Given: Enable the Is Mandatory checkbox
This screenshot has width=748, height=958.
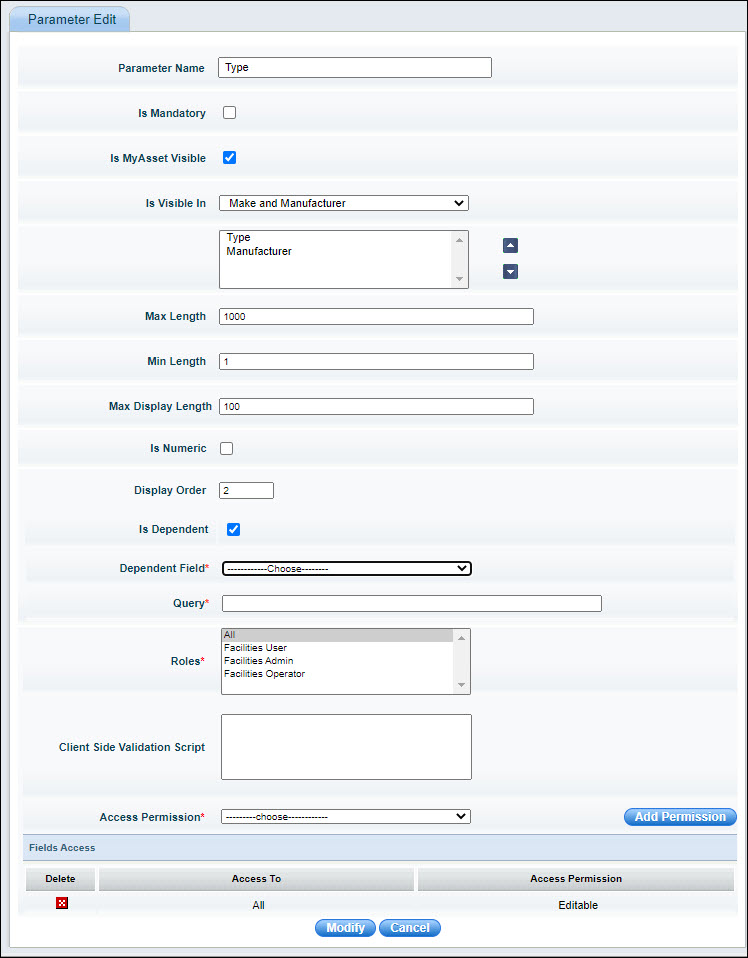Looking at the screenshot, I should [x=229, y=113].
